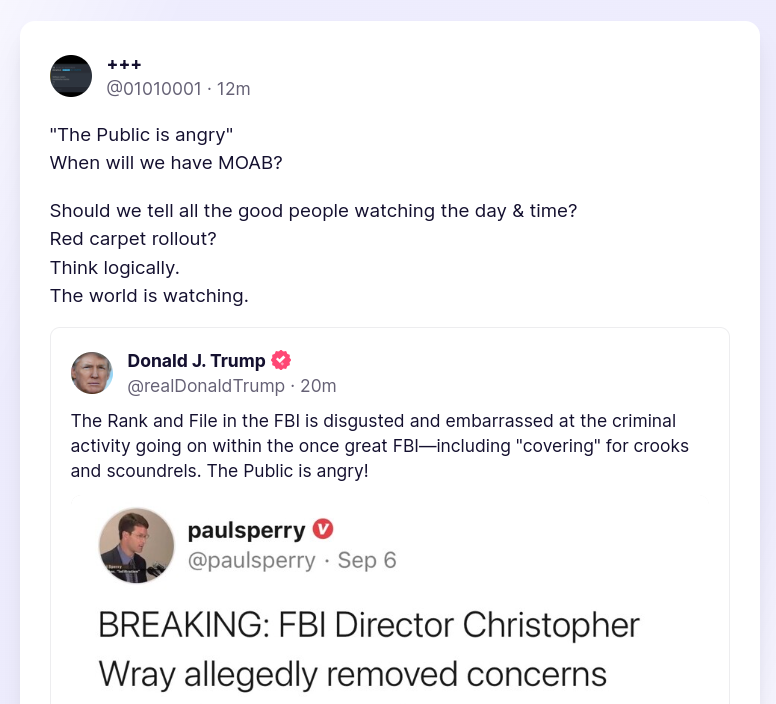The height and width of the screenshot is (704, 776).
Task: Click the @paulsperry handle
Action: (x=252, y=560)
